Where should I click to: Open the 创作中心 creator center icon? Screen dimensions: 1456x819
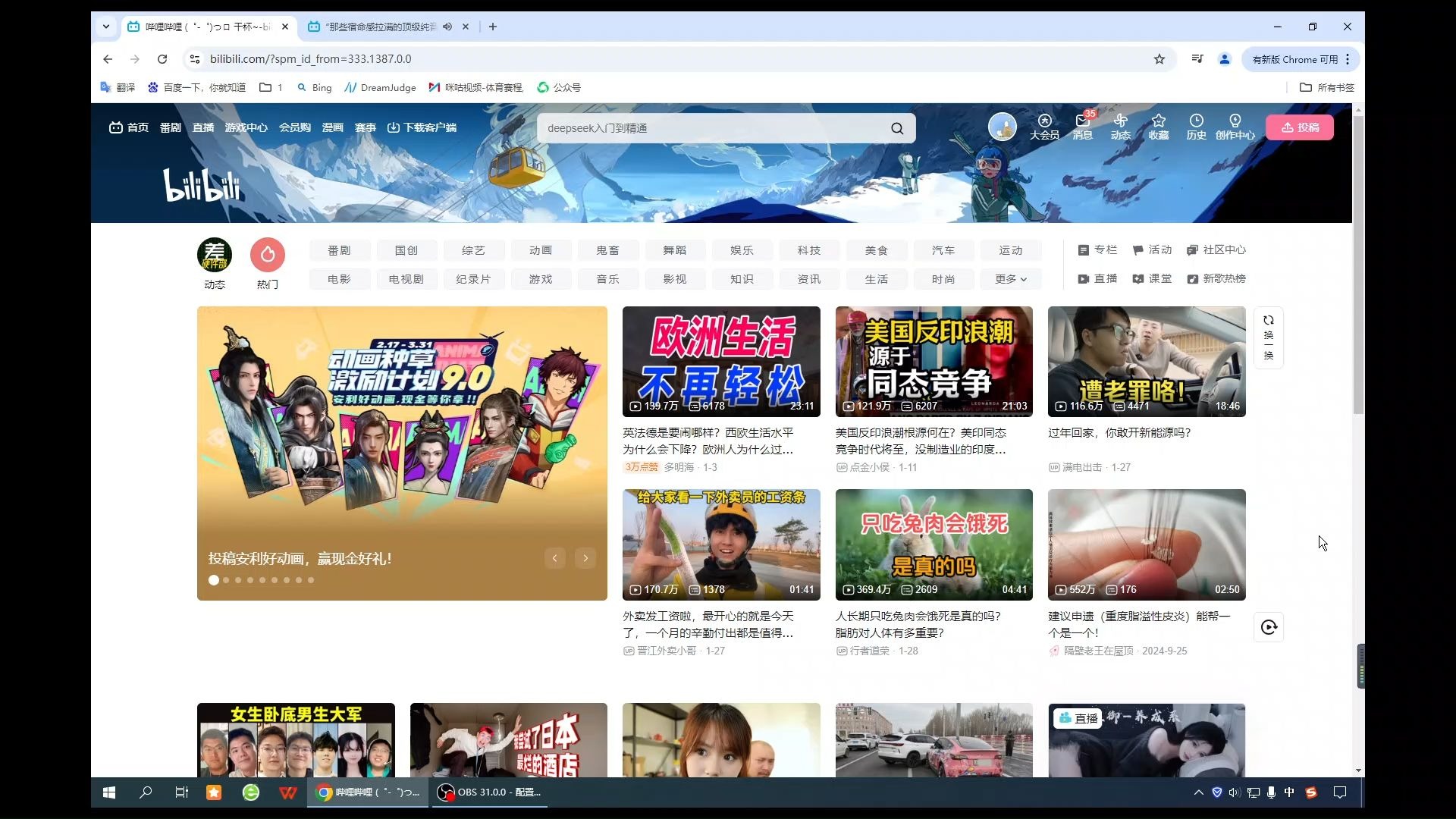point(1235,127)
